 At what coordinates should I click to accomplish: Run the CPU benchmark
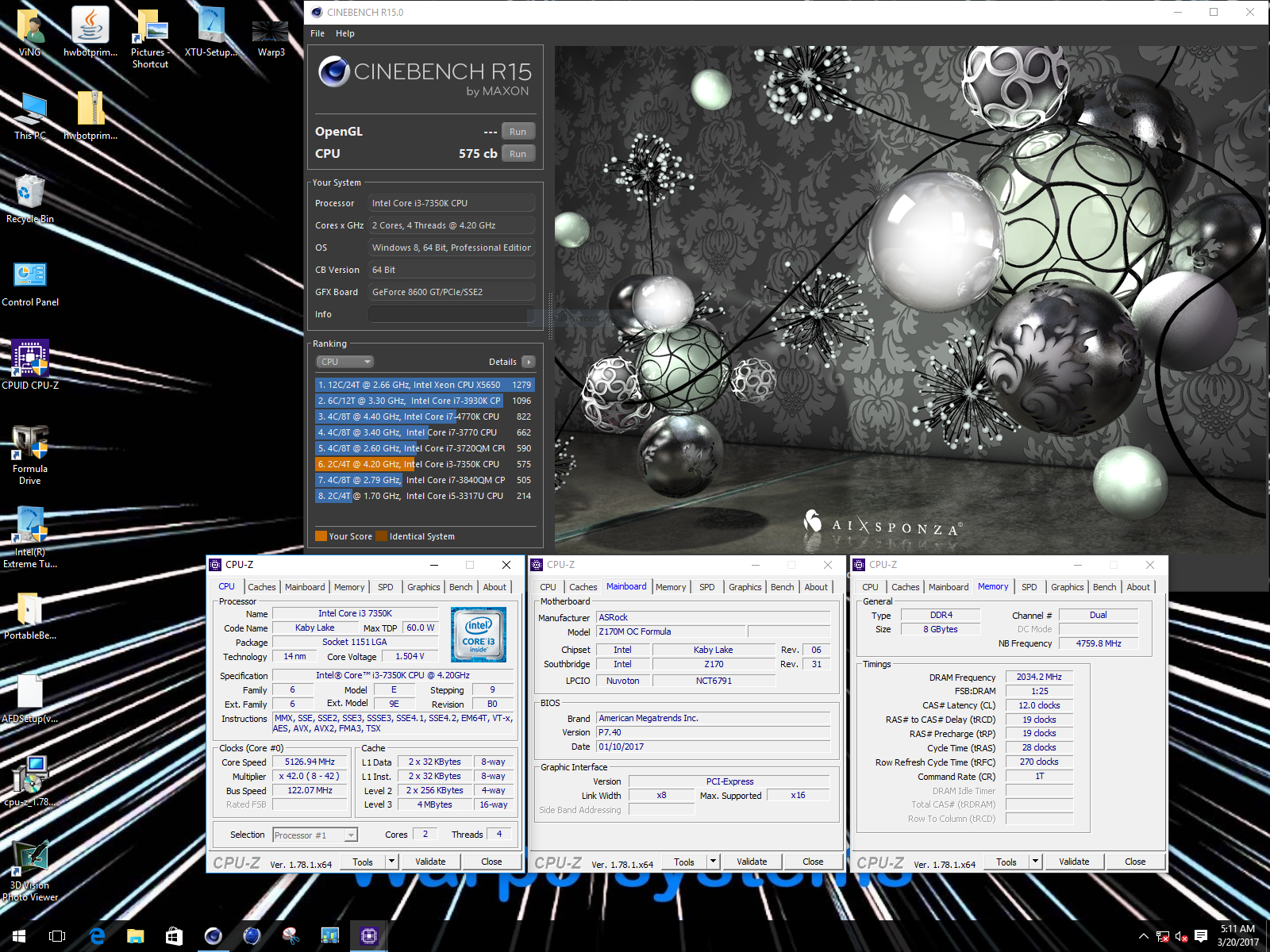(x=518, y=154)
